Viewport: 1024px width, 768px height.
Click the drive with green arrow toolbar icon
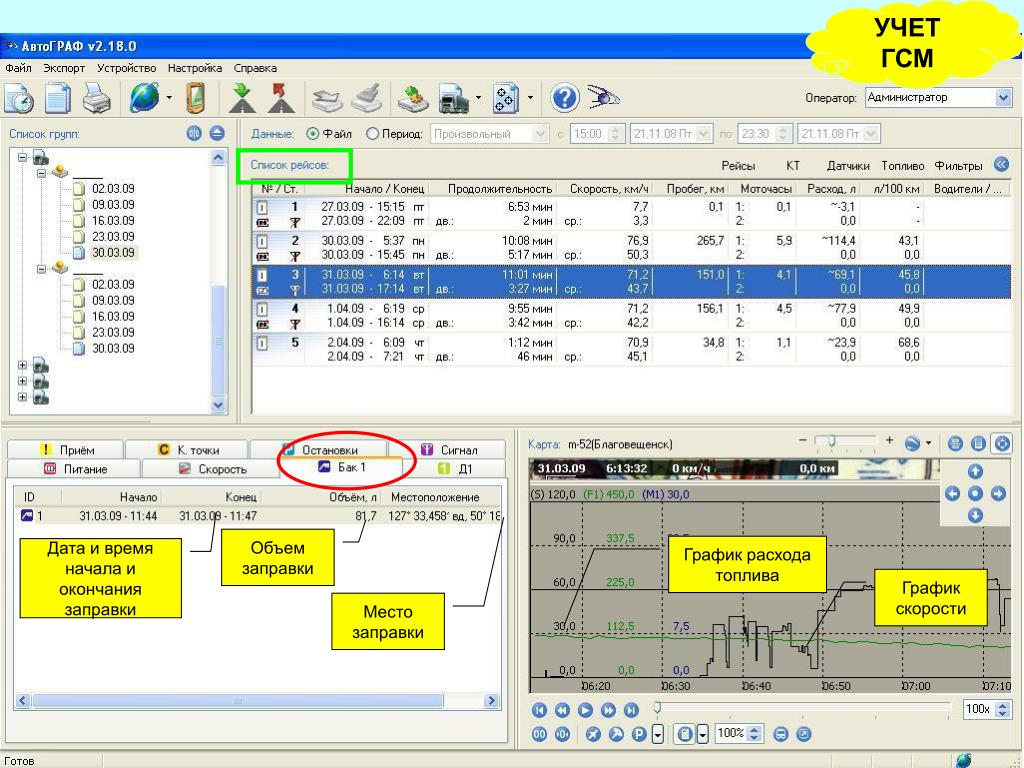(x=412, y=99)
